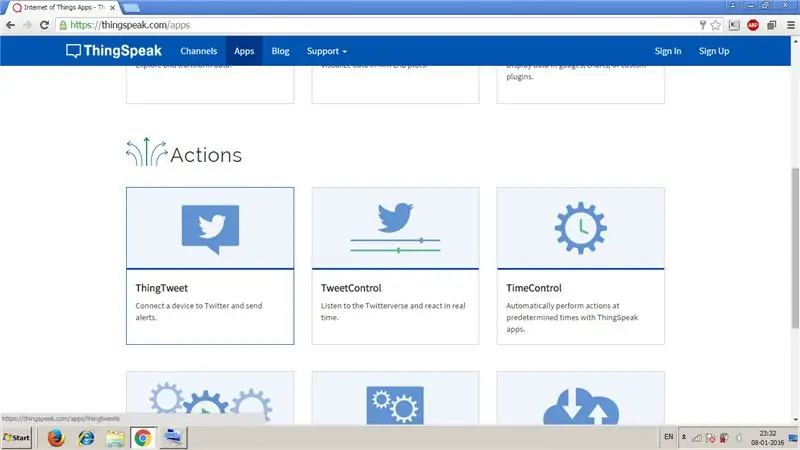800x450 pixels.
Task: Click the Sign In link
Action: pyautogui.click(x=668, y=51)
